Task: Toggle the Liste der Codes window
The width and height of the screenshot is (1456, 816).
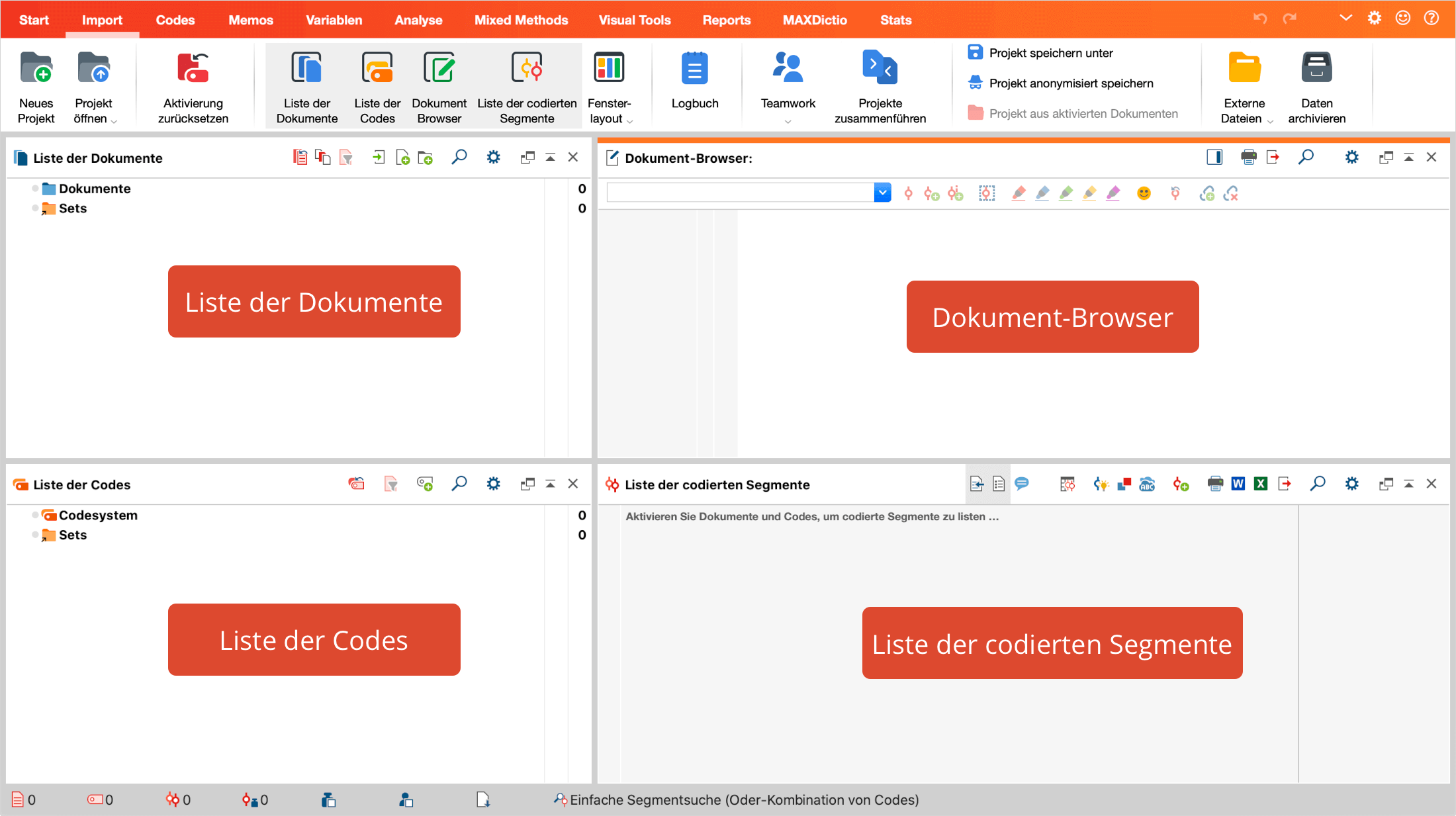Action: click(x=377, y=87)
